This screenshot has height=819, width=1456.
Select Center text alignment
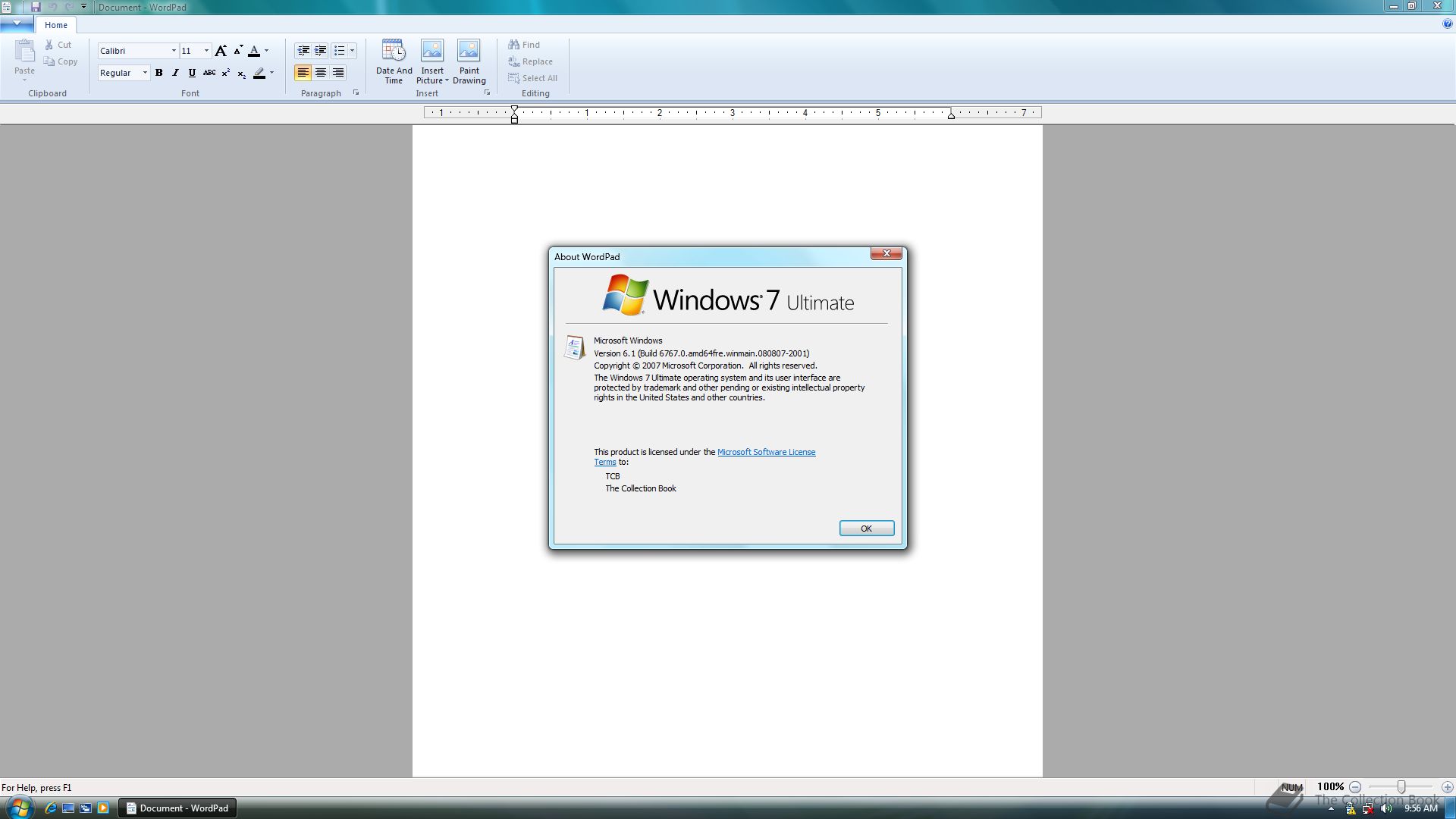tap(321, 73)
